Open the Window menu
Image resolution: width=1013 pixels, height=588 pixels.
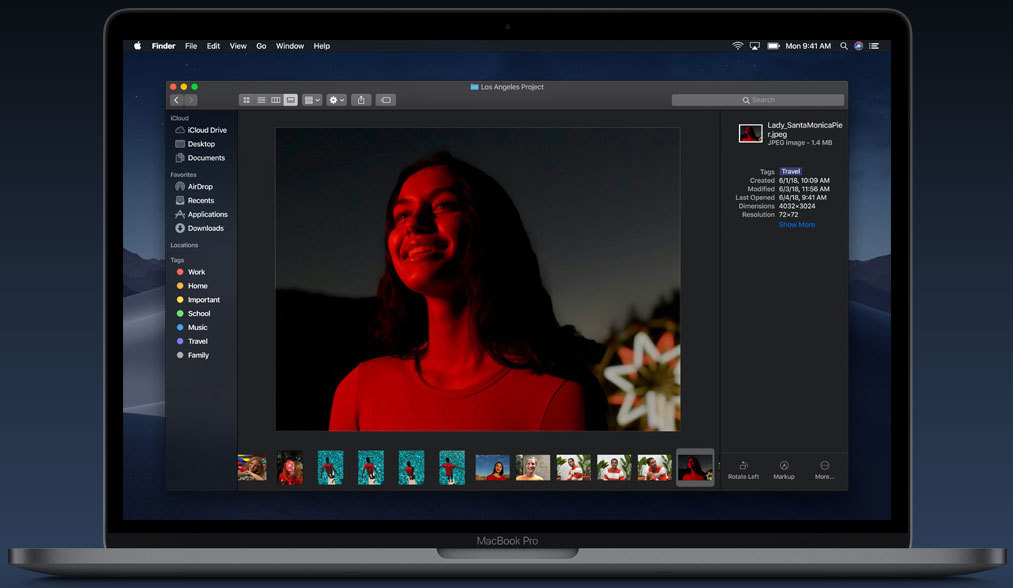[x=289, y=46]
